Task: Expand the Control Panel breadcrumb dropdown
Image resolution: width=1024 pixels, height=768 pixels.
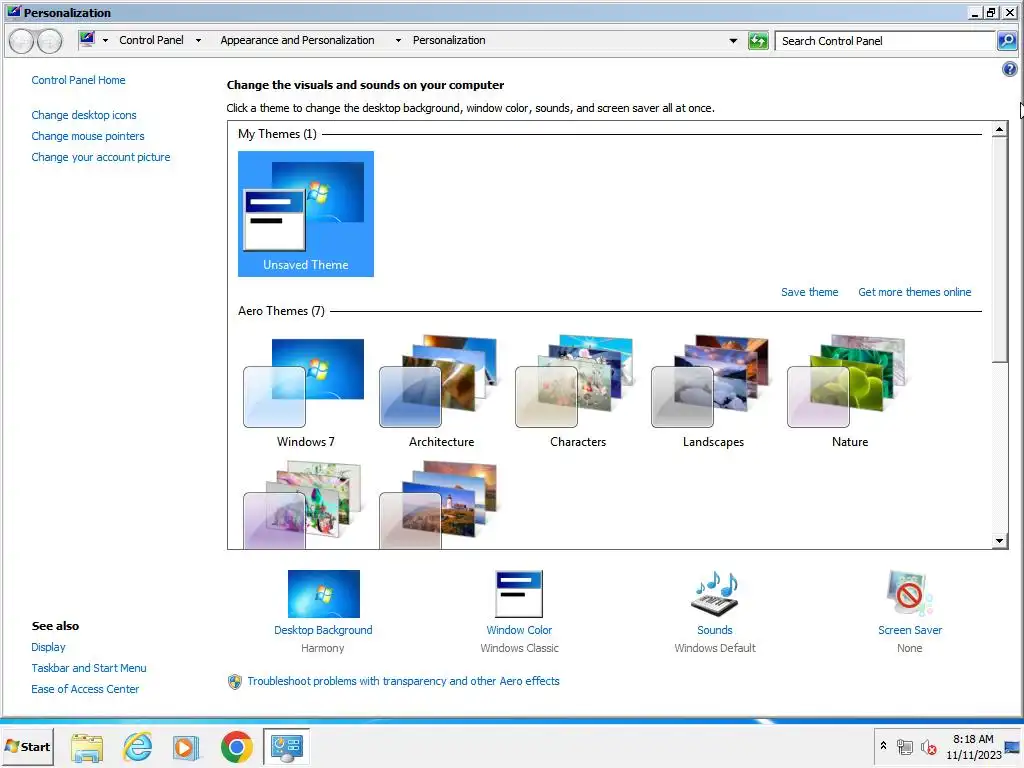Action: point(198,40)
